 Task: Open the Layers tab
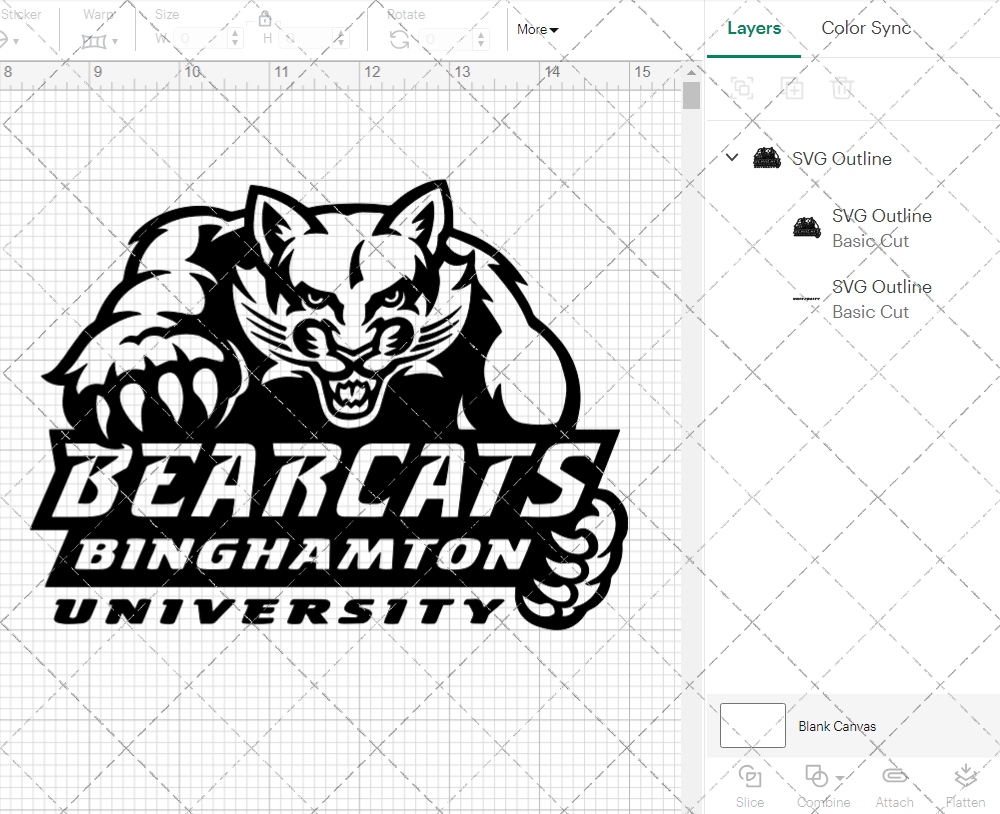(x=754, y=28)
